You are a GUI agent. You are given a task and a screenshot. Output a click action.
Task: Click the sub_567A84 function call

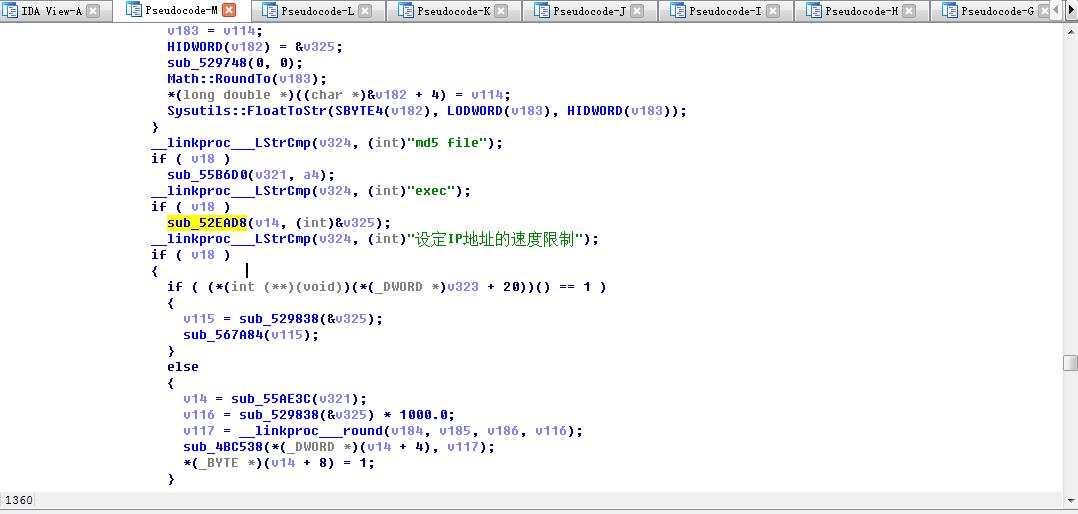223,335
